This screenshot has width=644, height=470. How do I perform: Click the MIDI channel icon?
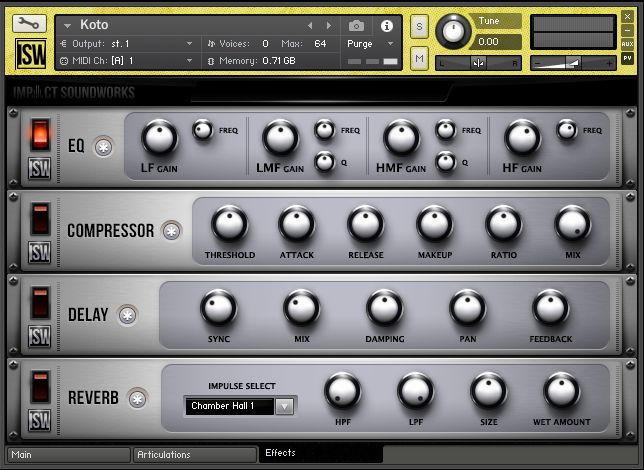[x=64, y=61]
